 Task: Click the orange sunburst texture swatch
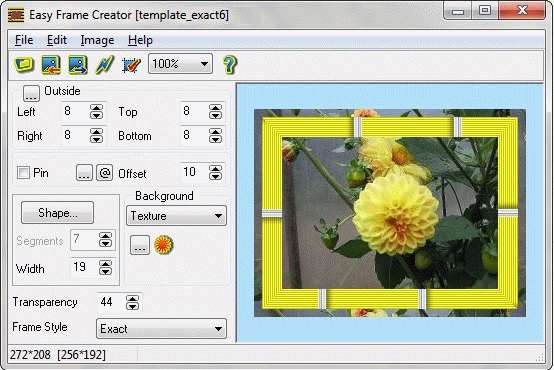click(163, 245)
